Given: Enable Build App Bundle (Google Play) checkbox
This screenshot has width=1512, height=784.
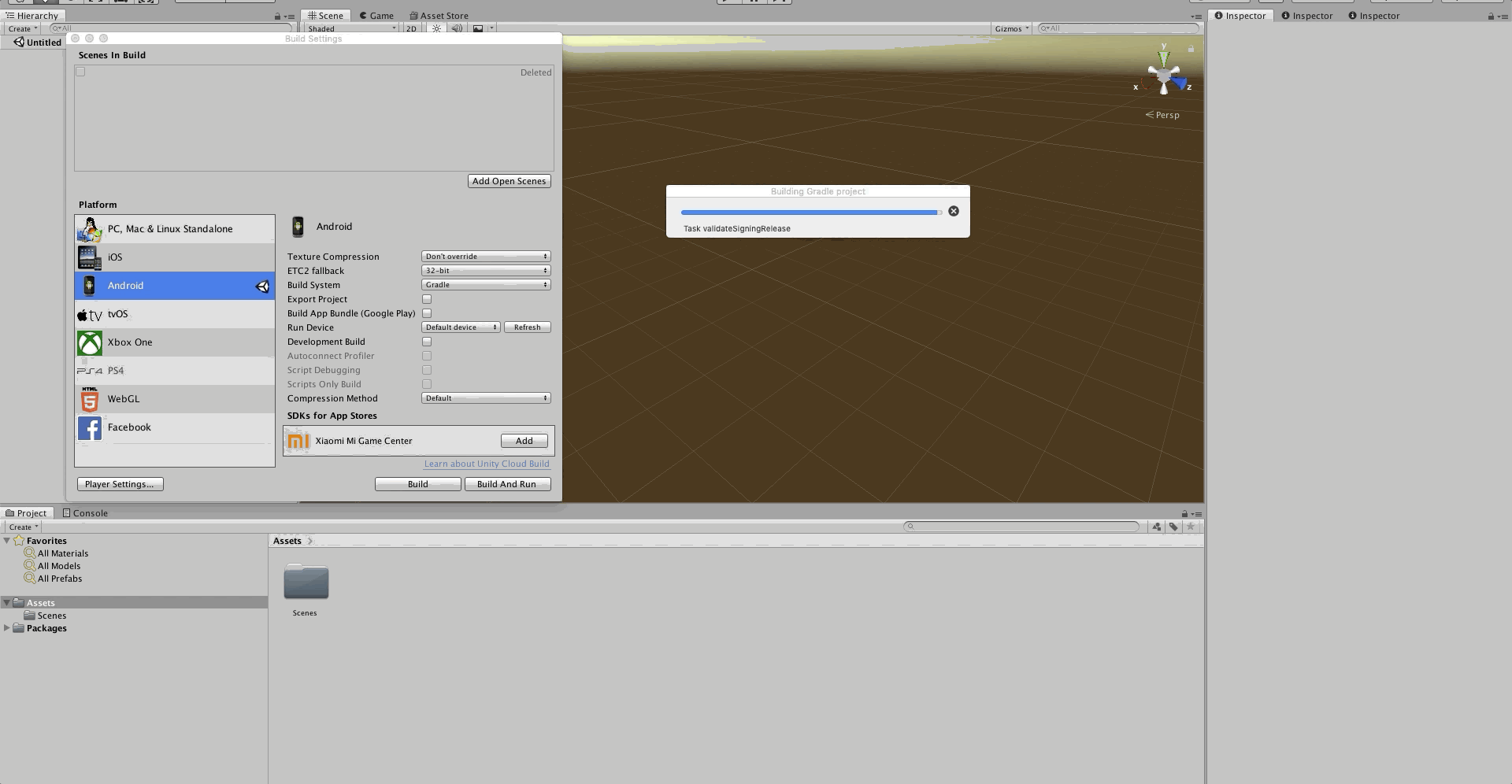Looking at the screenshot, I should click(427, 313).
